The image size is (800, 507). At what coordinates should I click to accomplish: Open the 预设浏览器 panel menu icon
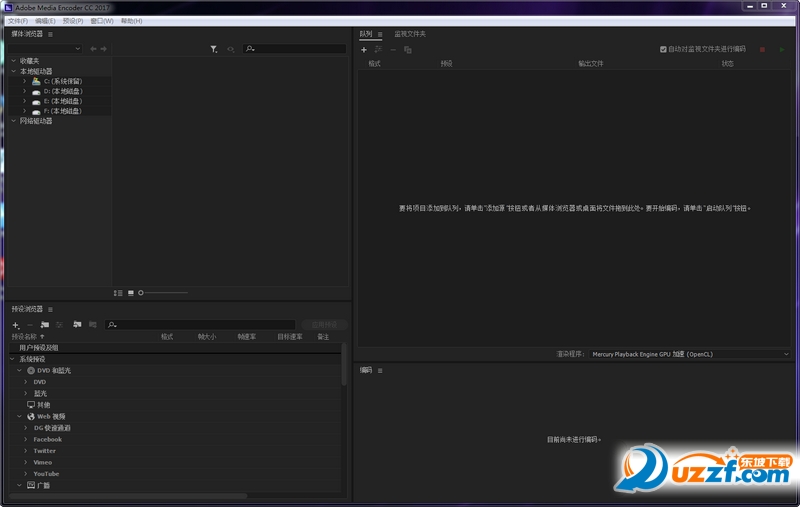(x=50, y=309)
